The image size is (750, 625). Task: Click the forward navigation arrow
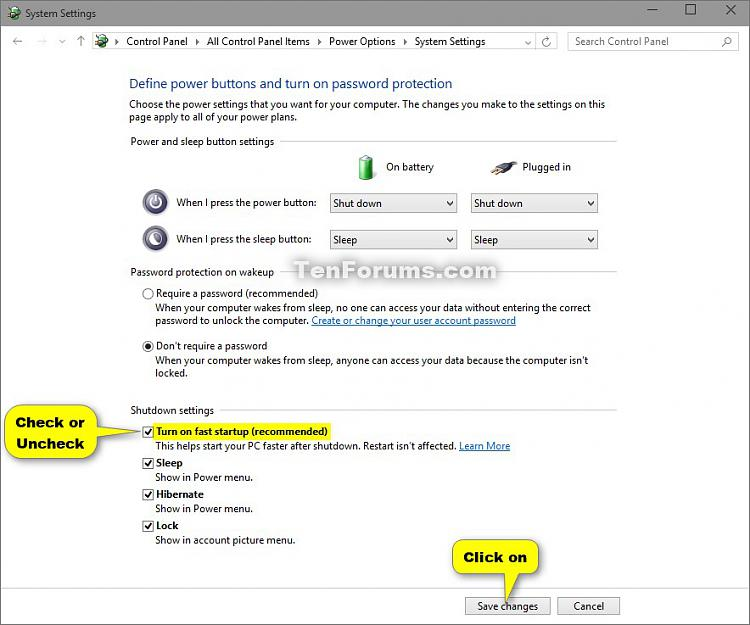click(40, 42)
